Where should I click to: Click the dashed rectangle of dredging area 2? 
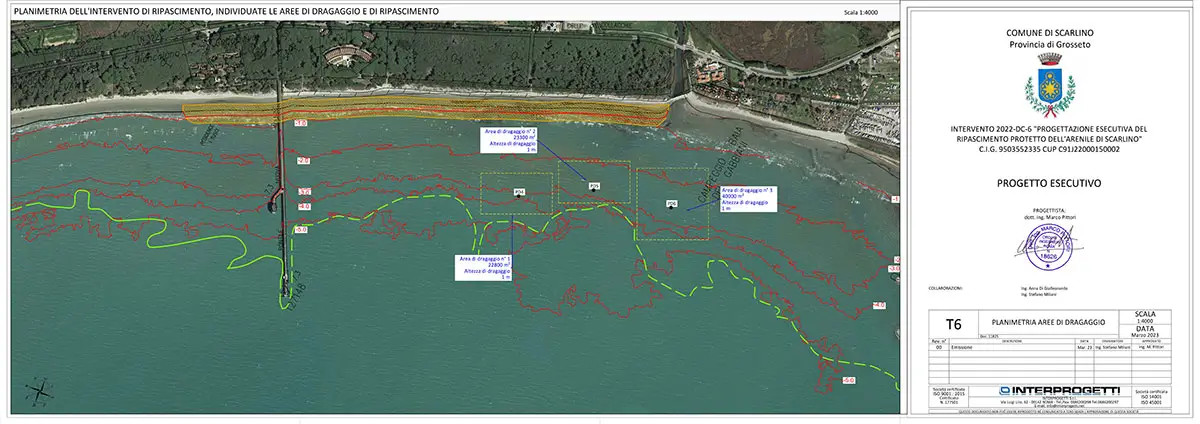click(x=594, y=183)
